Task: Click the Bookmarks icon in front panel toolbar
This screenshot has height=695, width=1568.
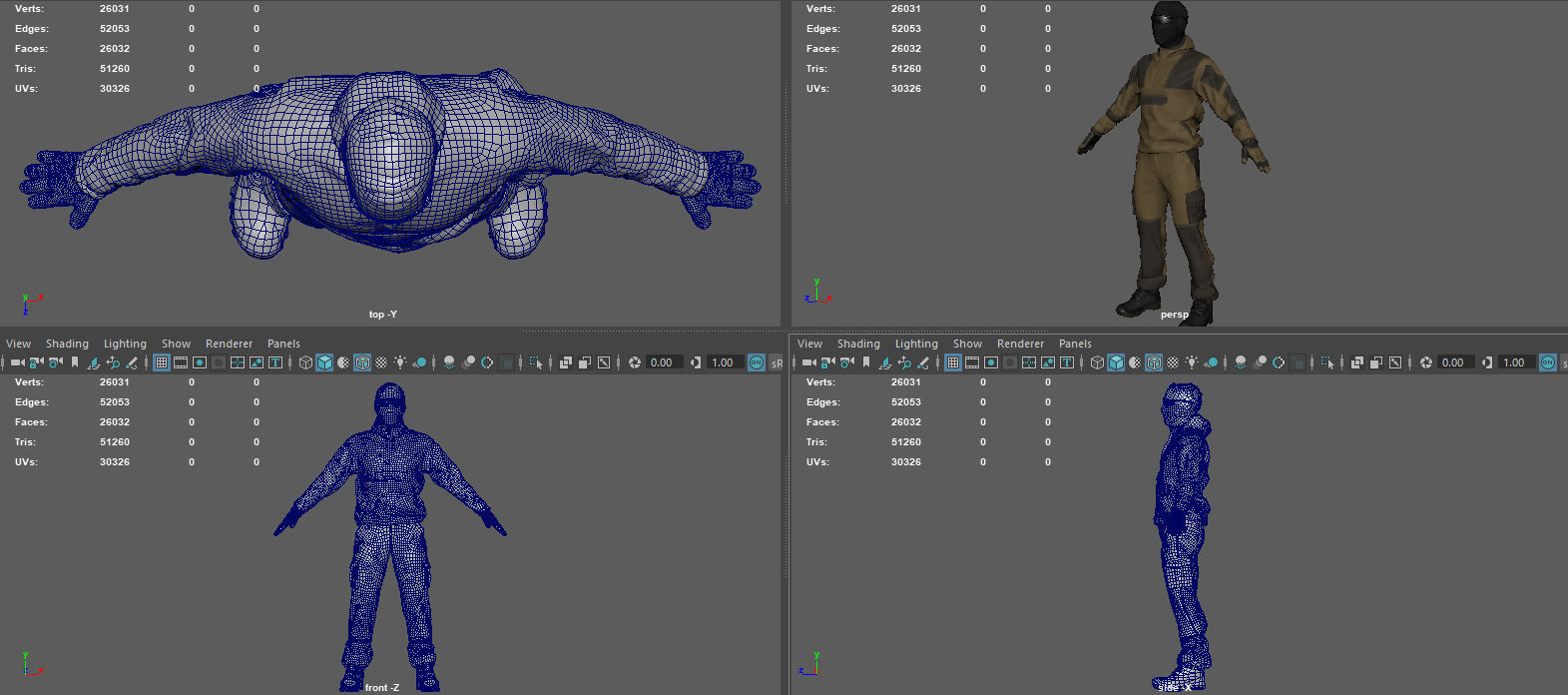Action: [75, 362]
